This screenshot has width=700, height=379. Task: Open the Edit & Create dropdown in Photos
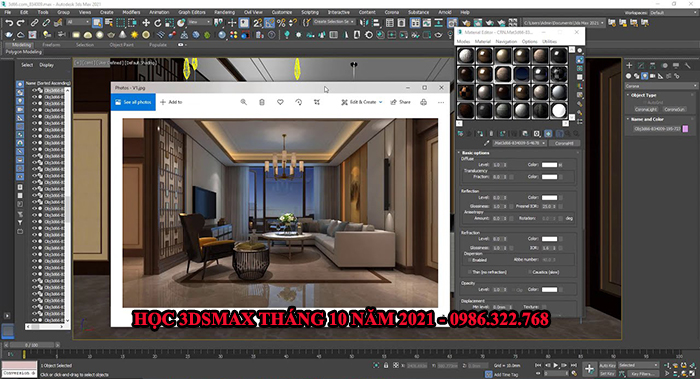point(362,102)
